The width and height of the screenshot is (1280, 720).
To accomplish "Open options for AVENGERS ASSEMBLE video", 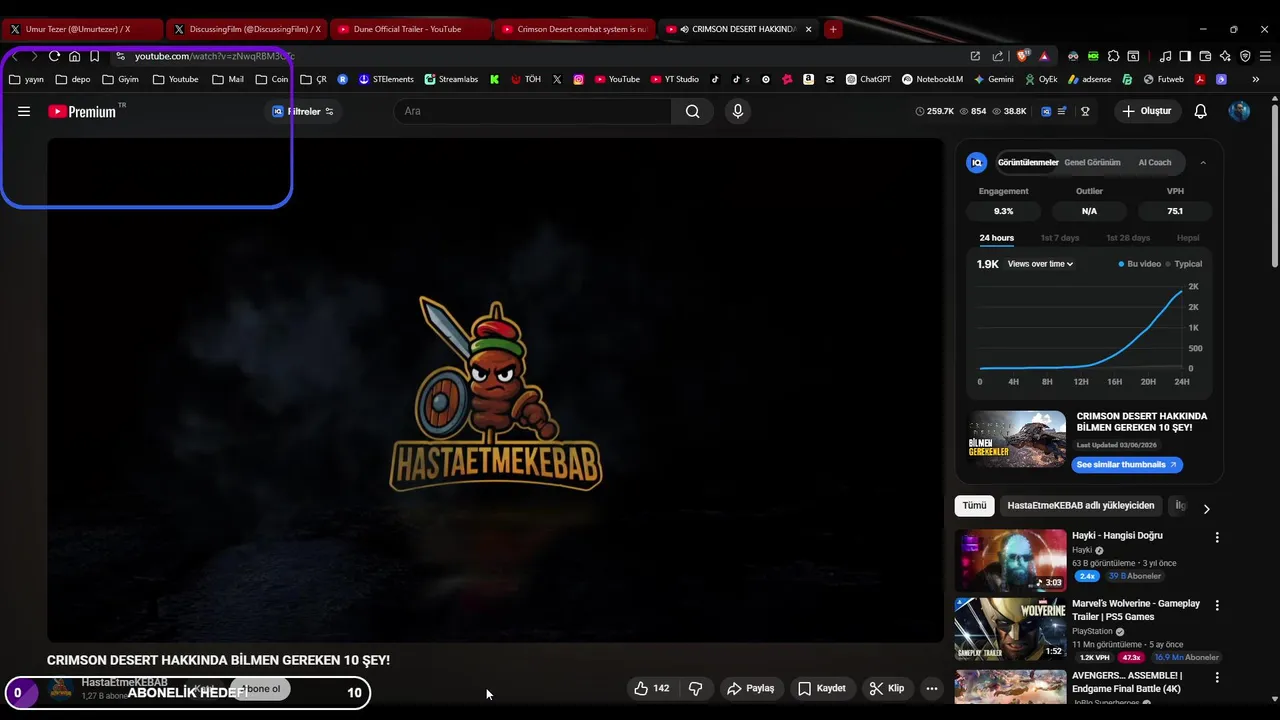I will coord(1217,677).
